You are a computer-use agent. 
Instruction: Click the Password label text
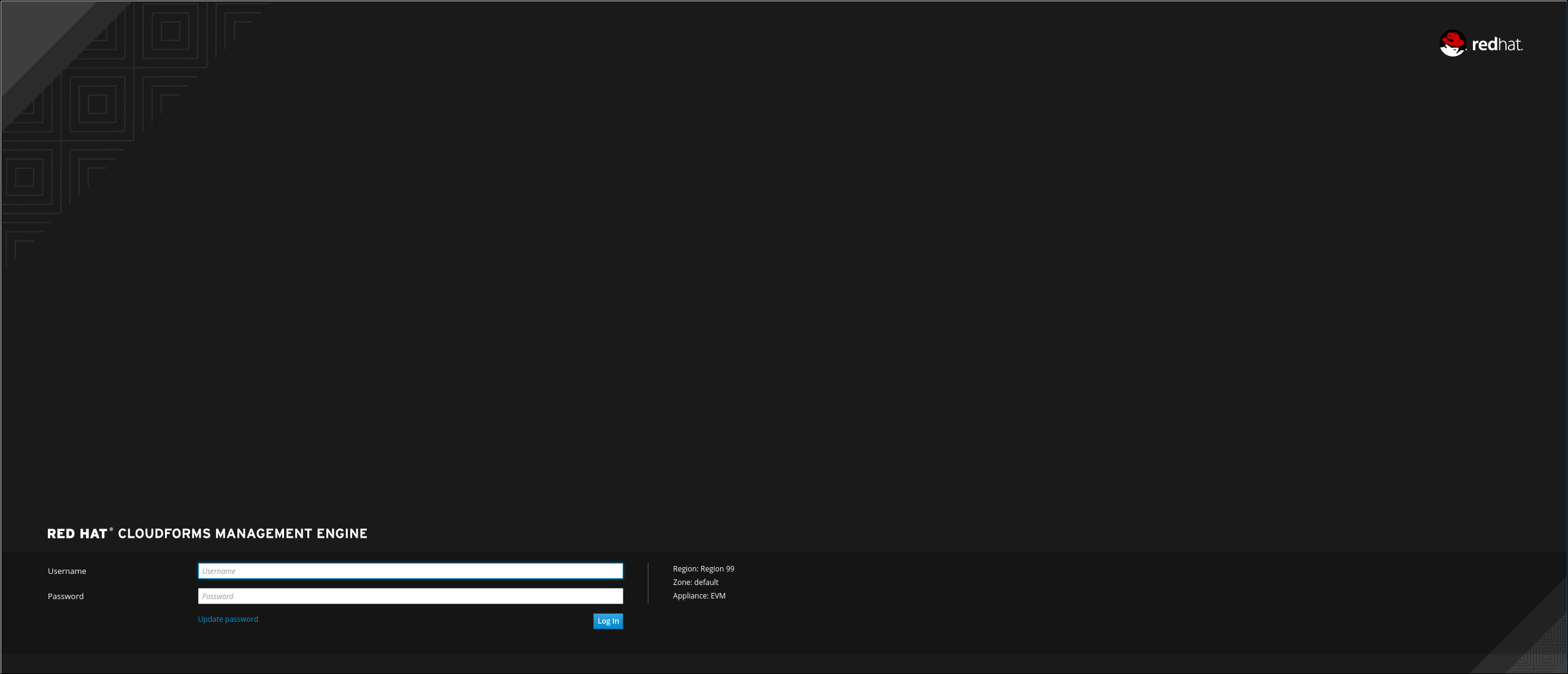(x=66, y=596)
